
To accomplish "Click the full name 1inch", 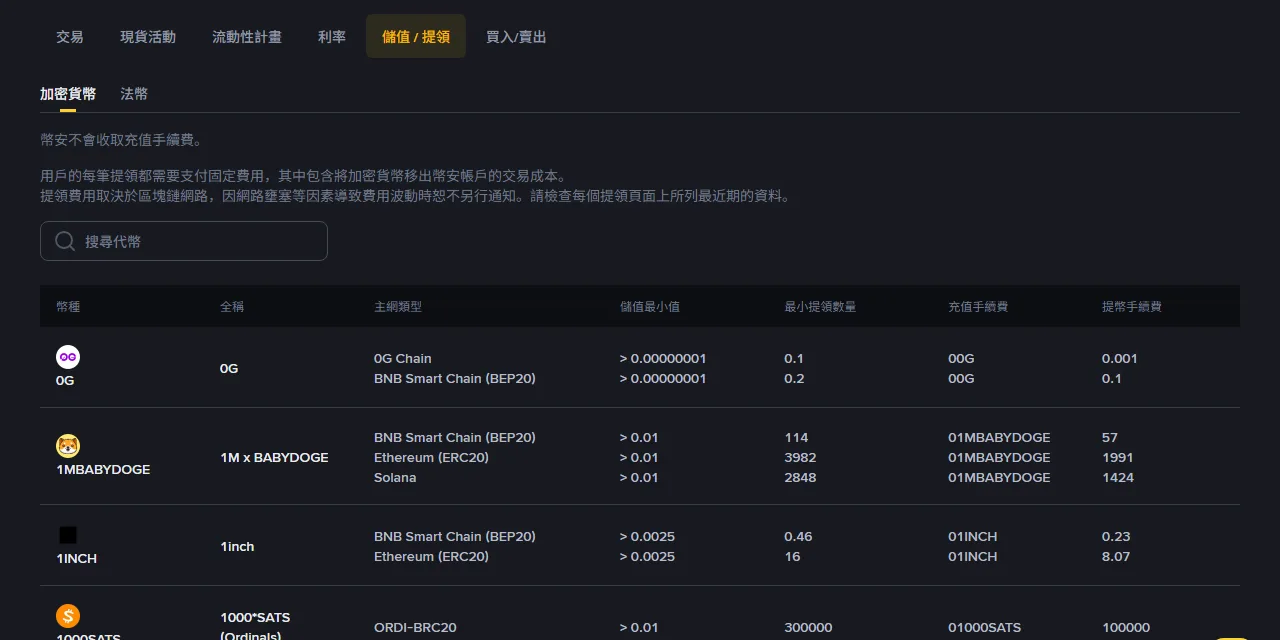I will tap(238, 547).
